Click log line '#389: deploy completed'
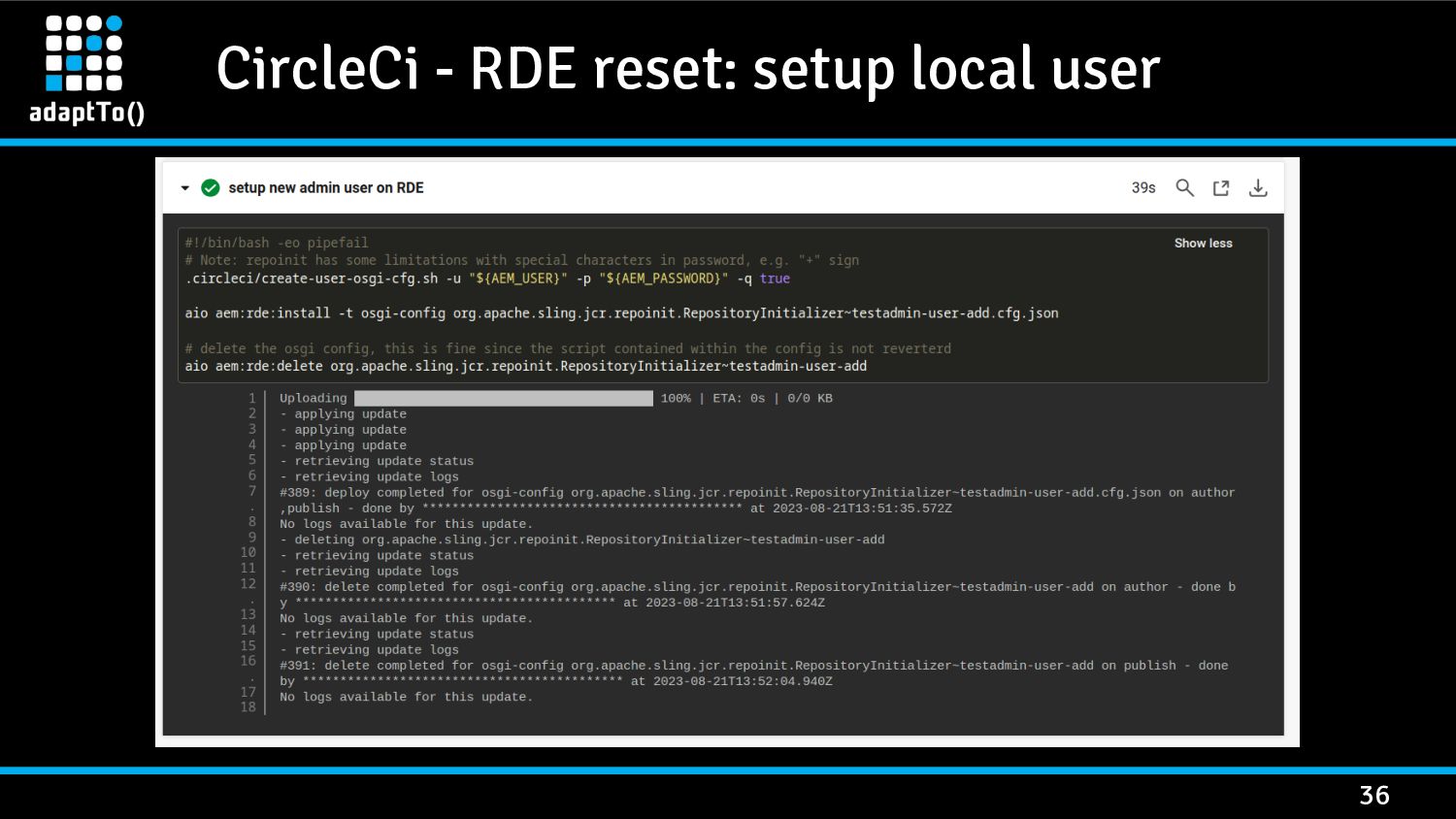This screenshot has width=1456, height=819. click(x=757, y=501)
